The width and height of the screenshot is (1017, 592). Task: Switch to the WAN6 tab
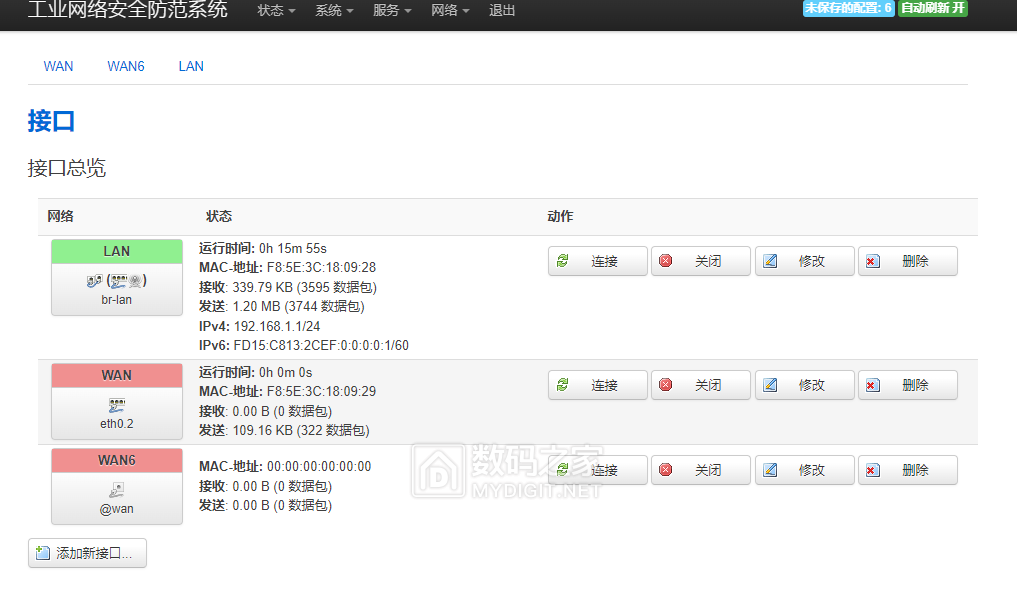click(x=126, y=66)
